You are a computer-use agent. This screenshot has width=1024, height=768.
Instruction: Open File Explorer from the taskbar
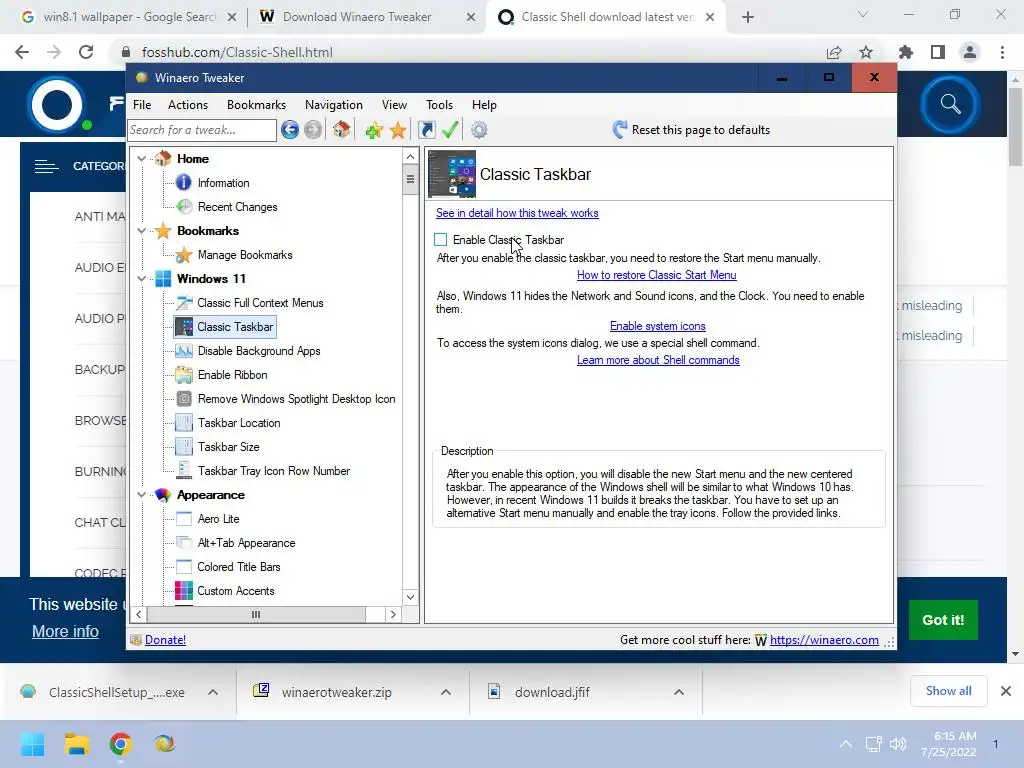click(76, 744)
